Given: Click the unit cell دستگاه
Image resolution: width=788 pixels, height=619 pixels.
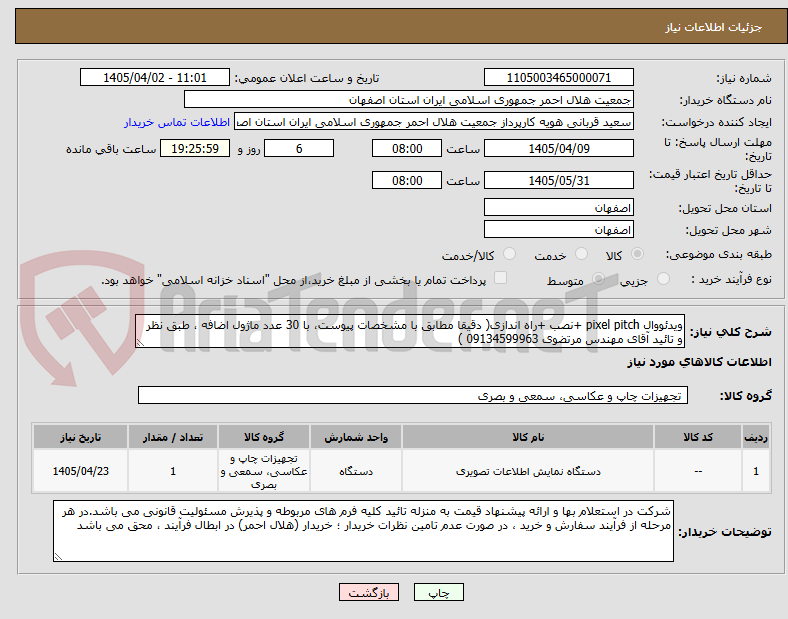Looking at the screenshot, I should [x=356, y=471].
